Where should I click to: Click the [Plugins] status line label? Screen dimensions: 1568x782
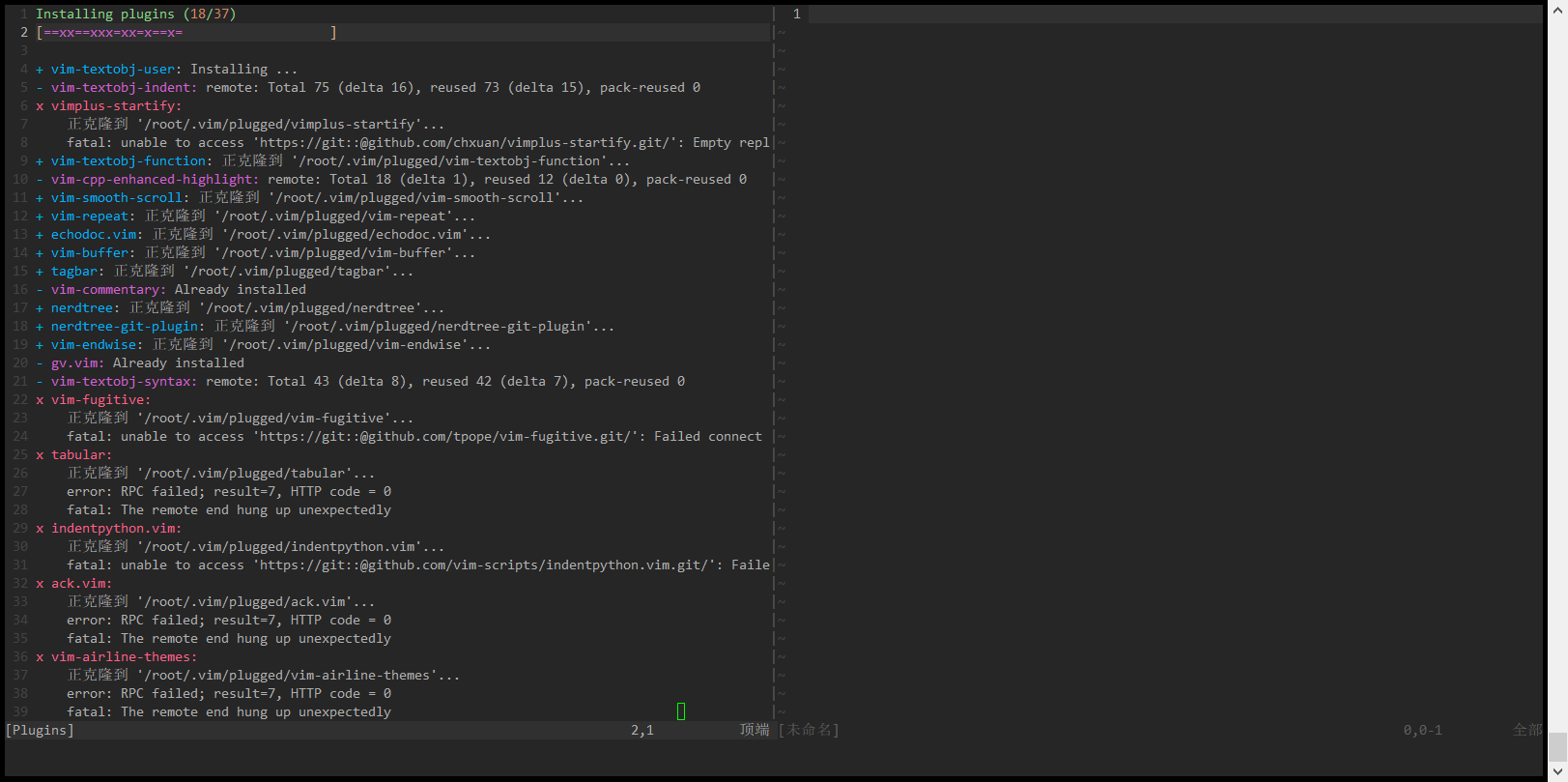tap(40, 730)
